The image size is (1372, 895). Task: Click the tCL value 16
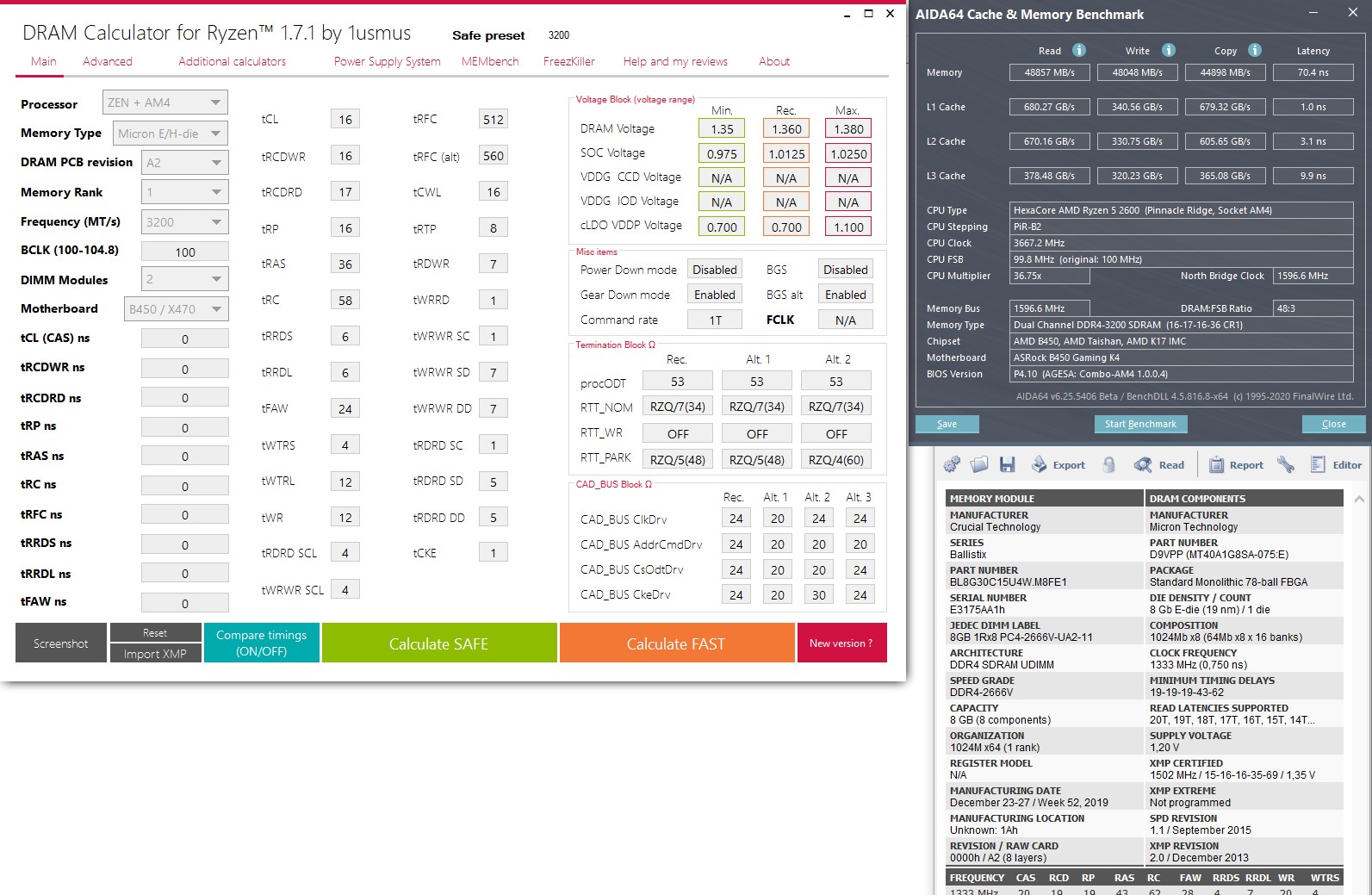(345, 120)
